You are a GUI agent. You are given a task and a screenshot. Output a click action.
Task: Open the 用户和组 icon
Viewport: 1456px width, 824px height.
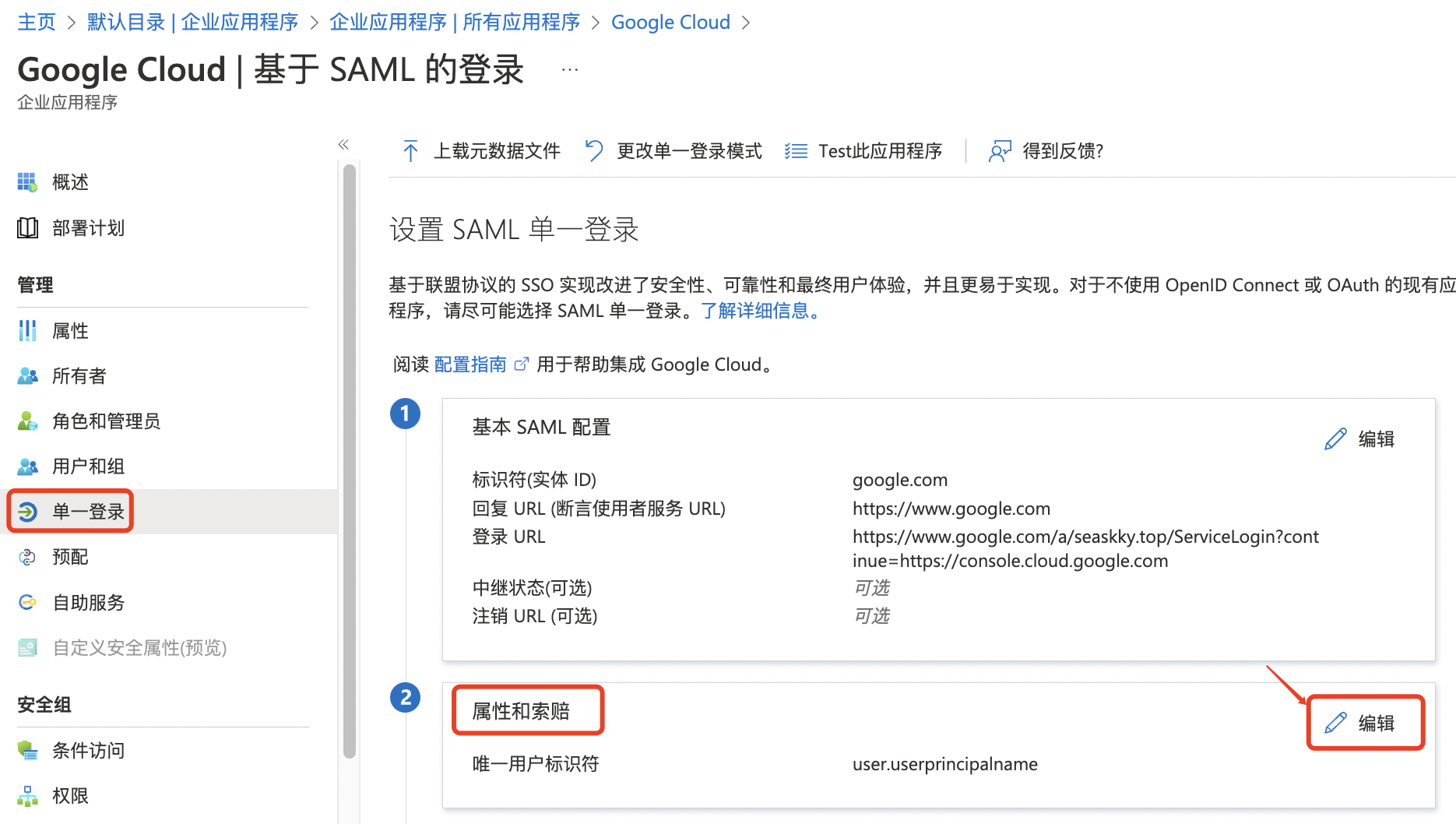(x=27, y=467)
